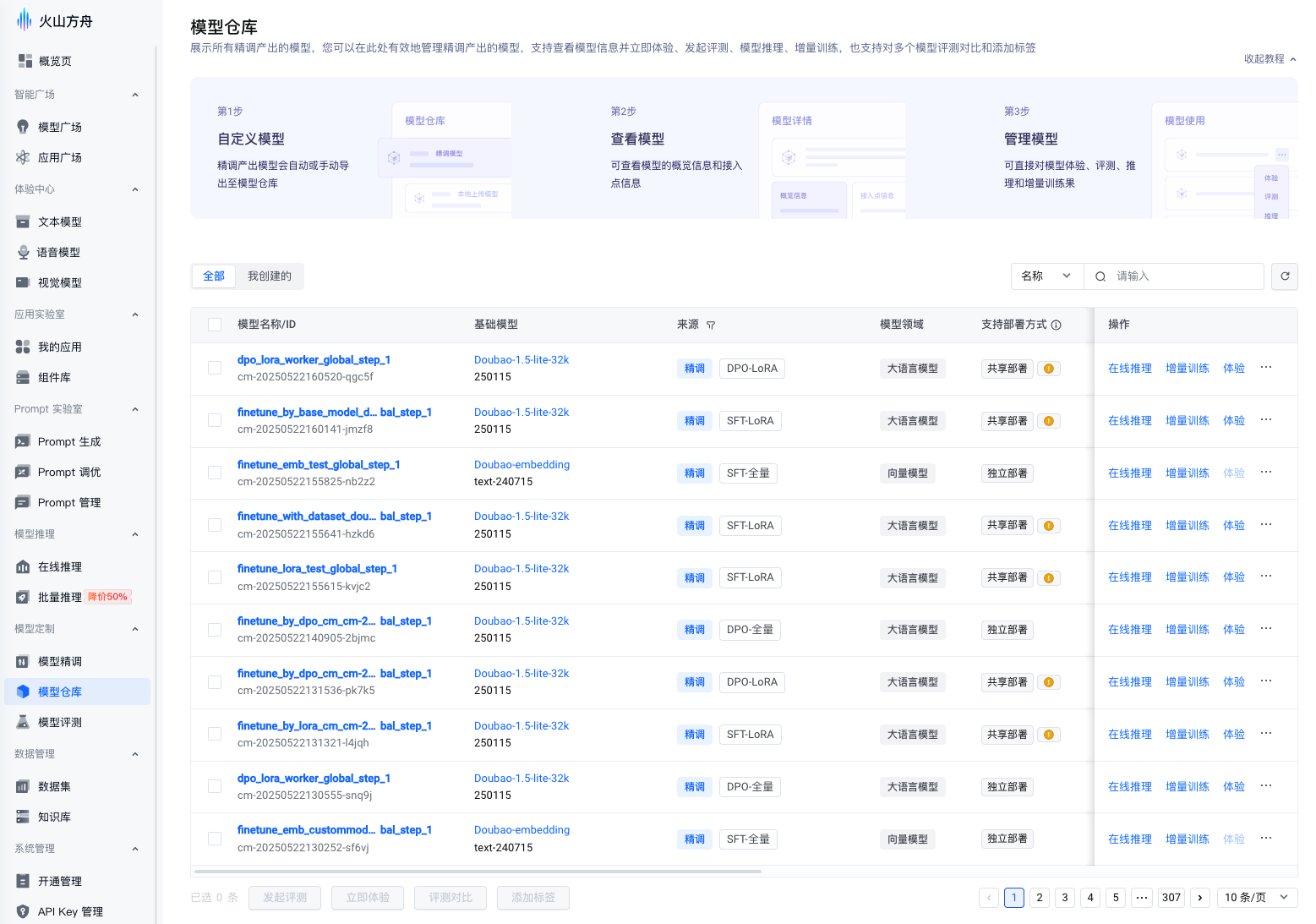The height and width of the screenshot is (924, 1316).
Task: Click the 模型精调 sidebar icon
Action: 23,661
